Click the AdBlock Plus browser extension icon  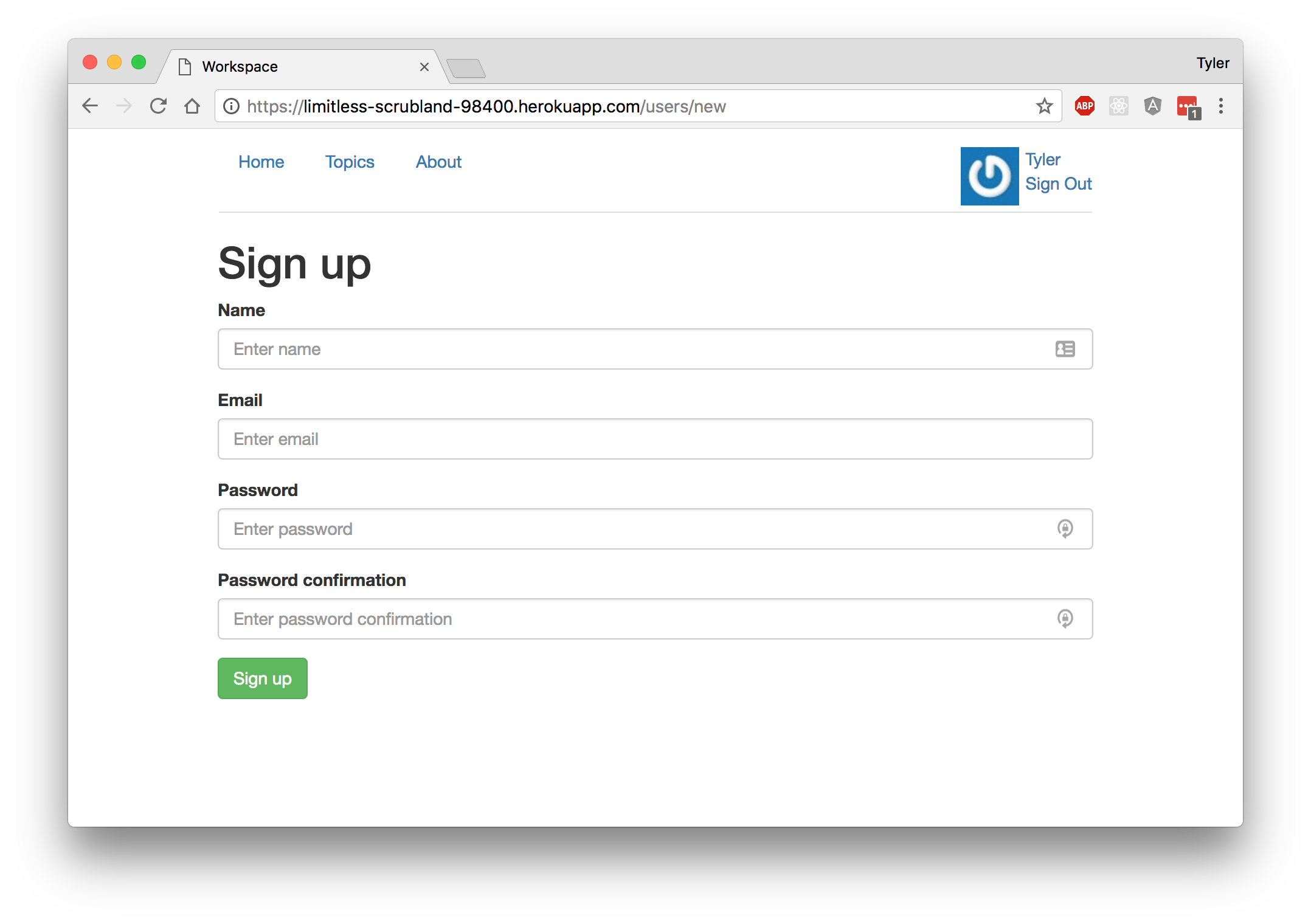point(1085,106)
